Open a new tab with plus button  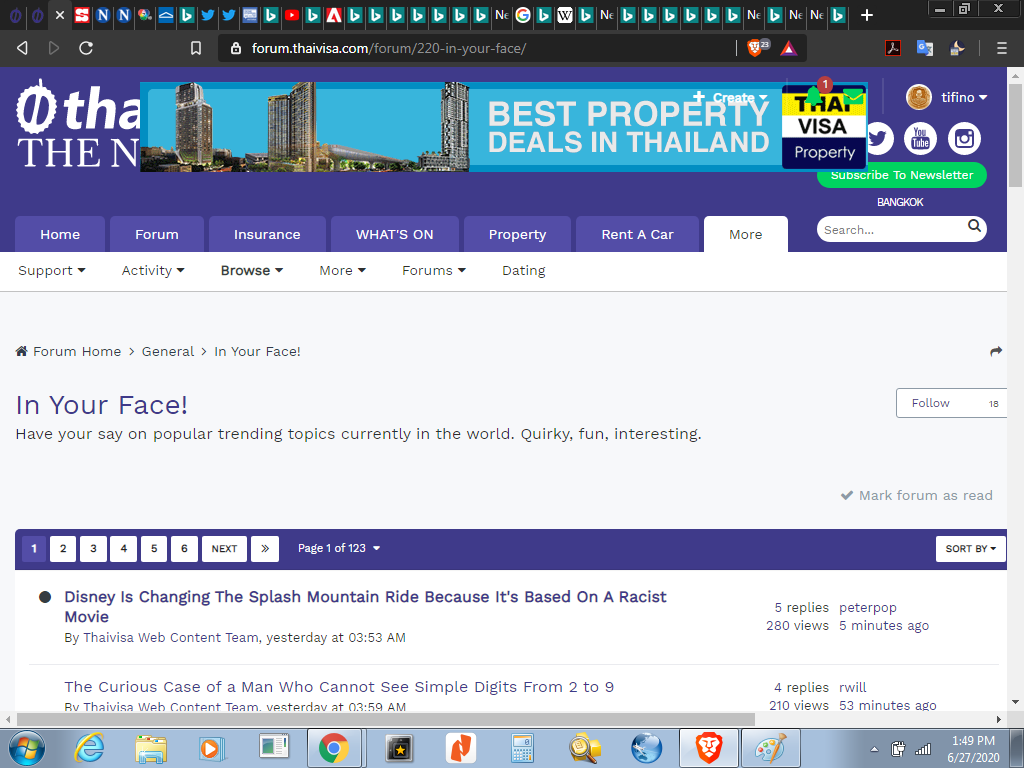point(867,15)
